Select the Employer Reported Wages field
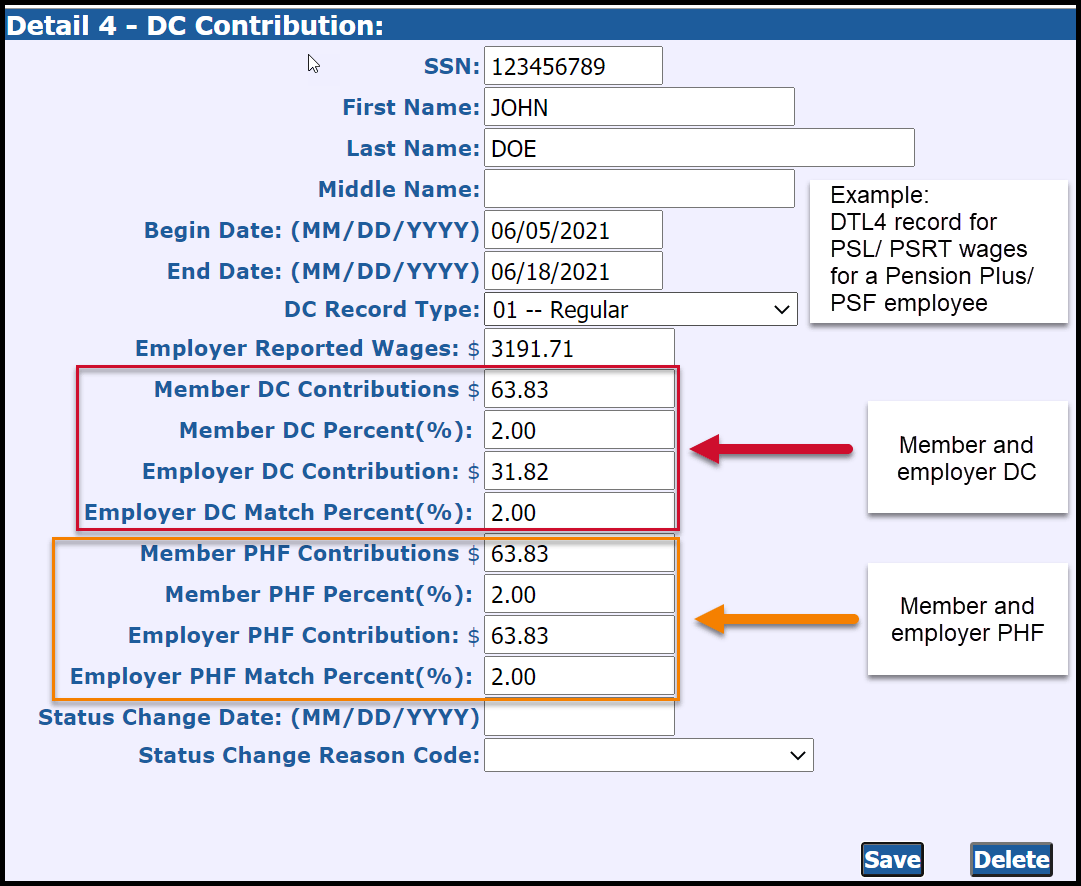 click(579, 348)
